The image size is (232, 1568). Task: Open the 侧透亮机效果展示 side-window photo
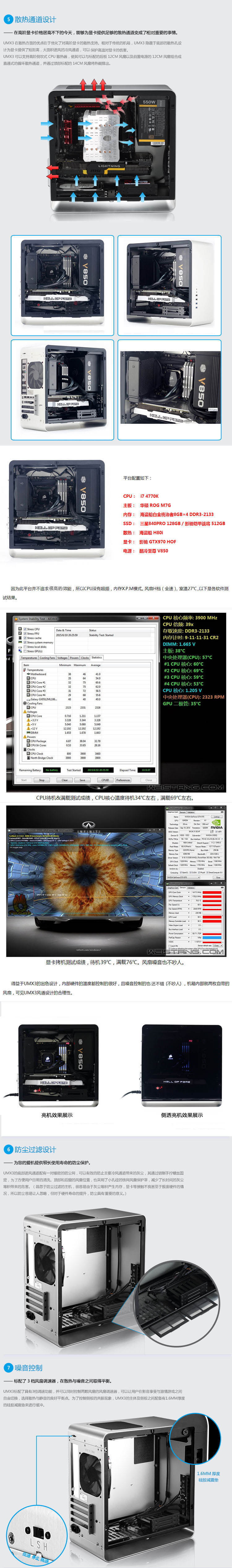click(x=182, y=1066)
